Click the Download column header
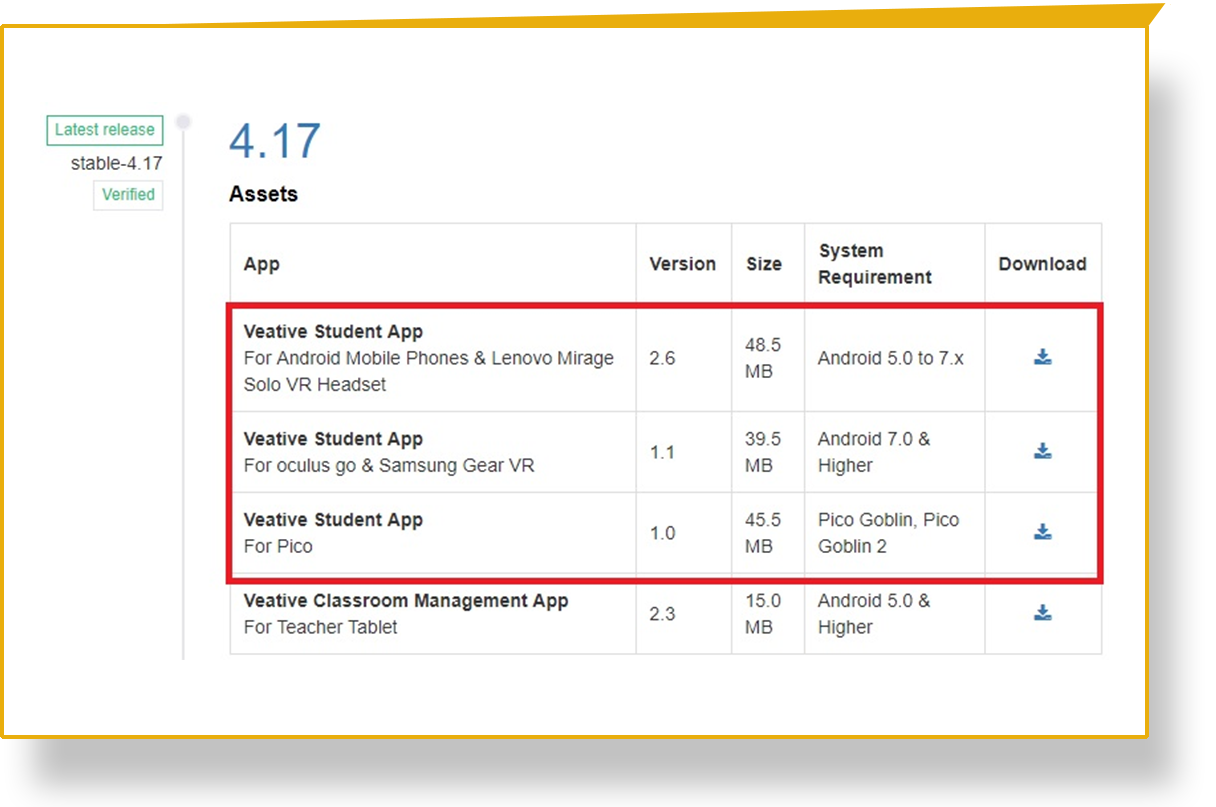The width and height of the screenshot is (1216, 807). point(1043,264)
